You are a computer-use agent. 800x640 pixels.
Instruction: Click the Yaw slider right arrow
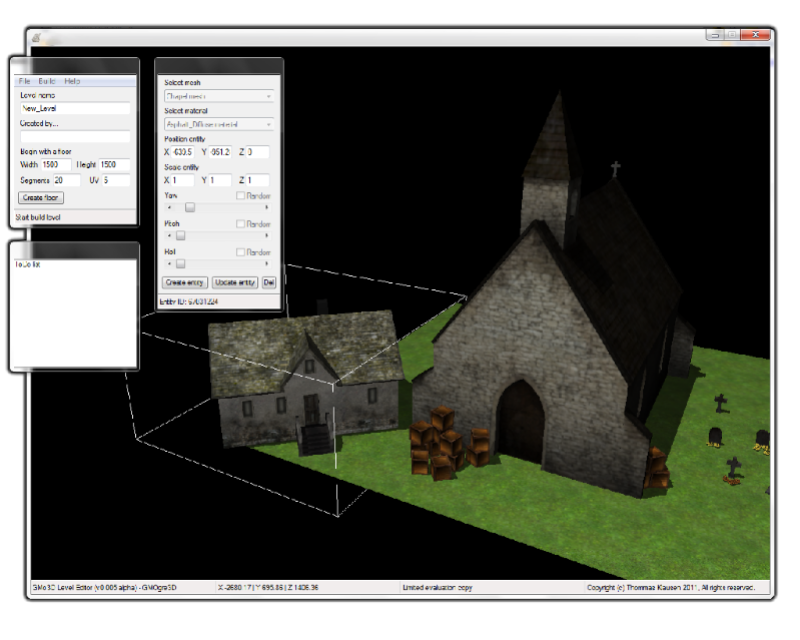[x=267, y=207]
